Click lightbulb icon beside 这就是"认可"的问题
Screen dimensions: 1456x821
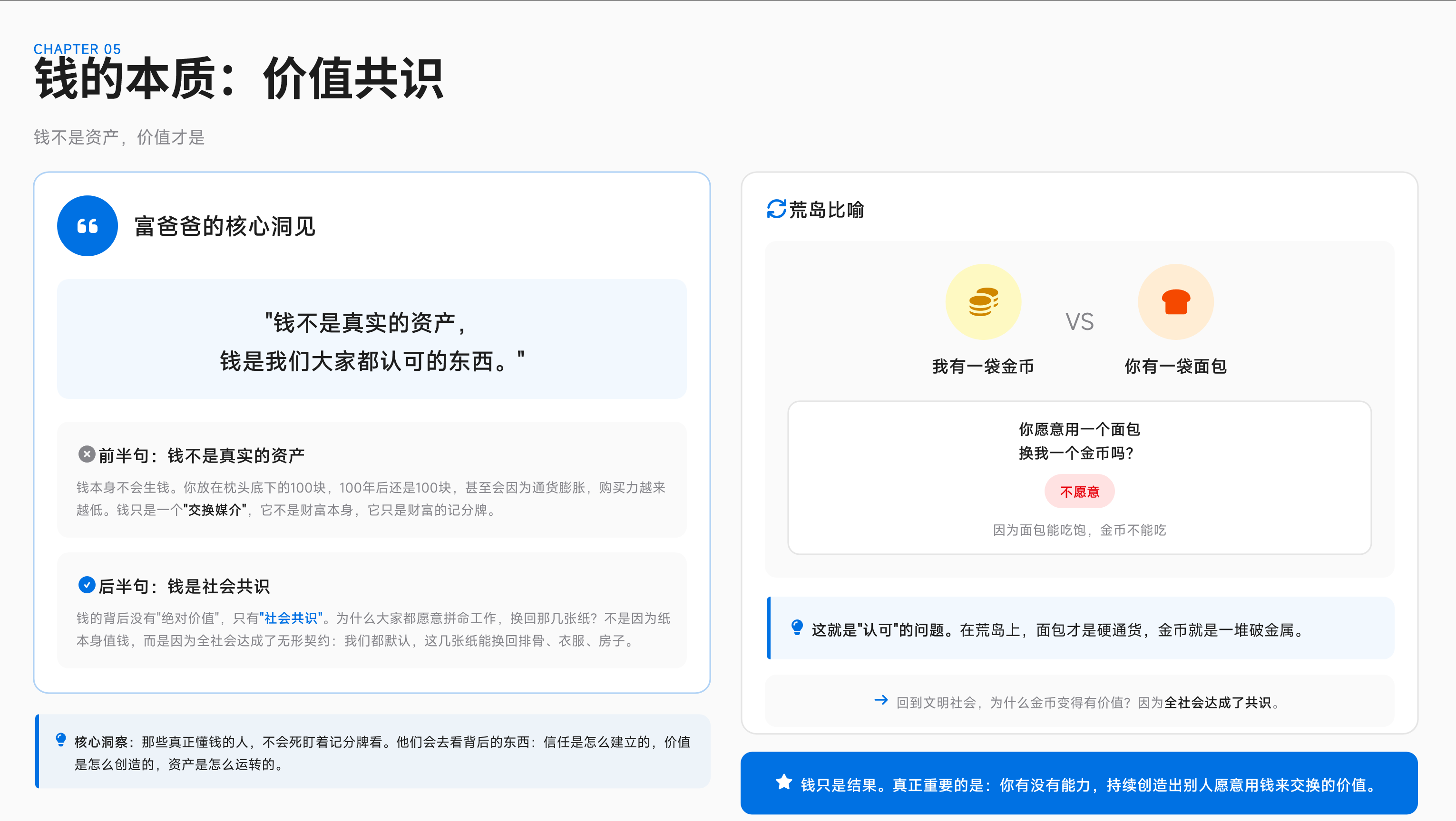point(797,628)
